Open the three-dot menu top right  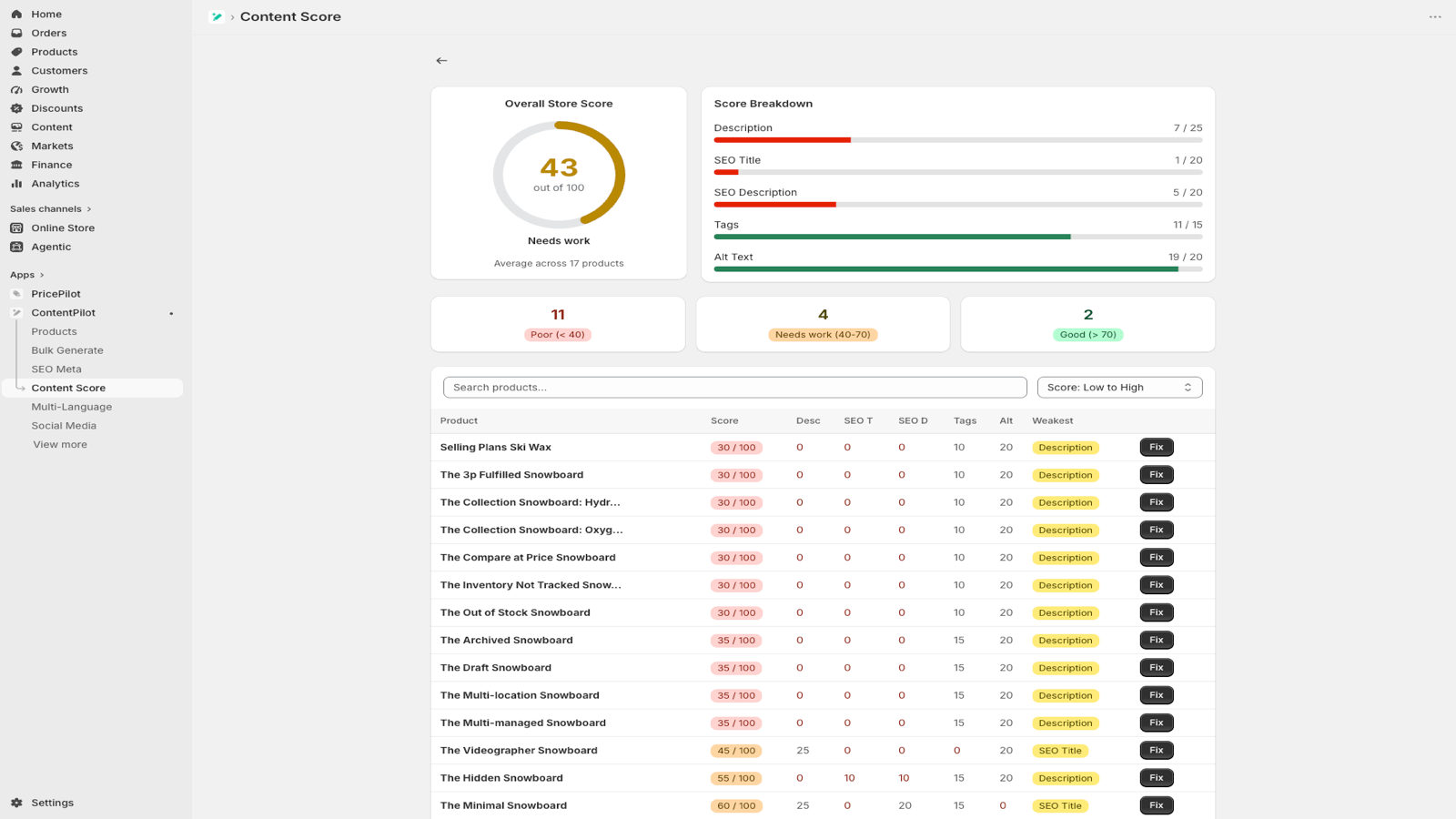point(1435,16)
